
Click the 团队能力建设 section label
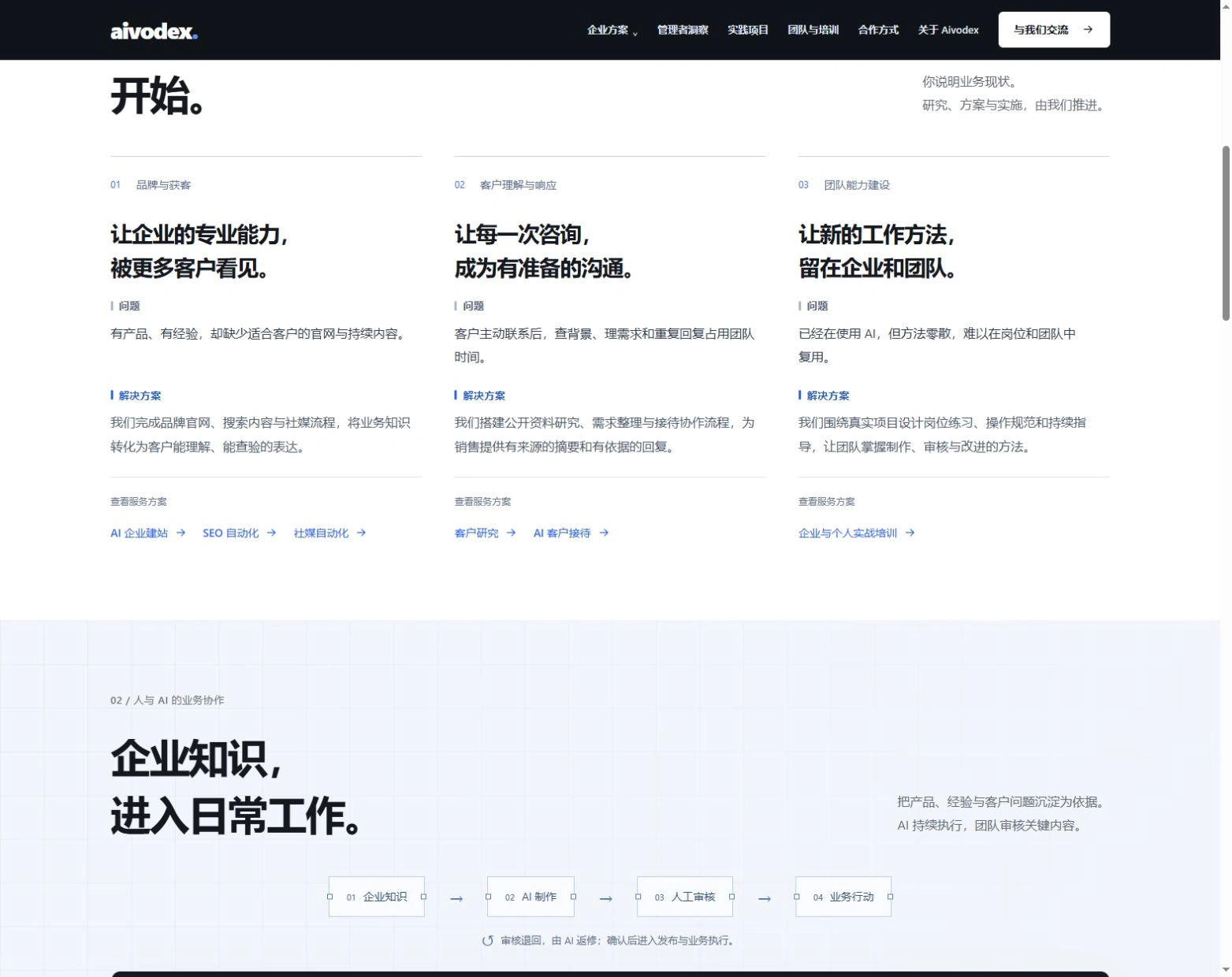point(857,185)
